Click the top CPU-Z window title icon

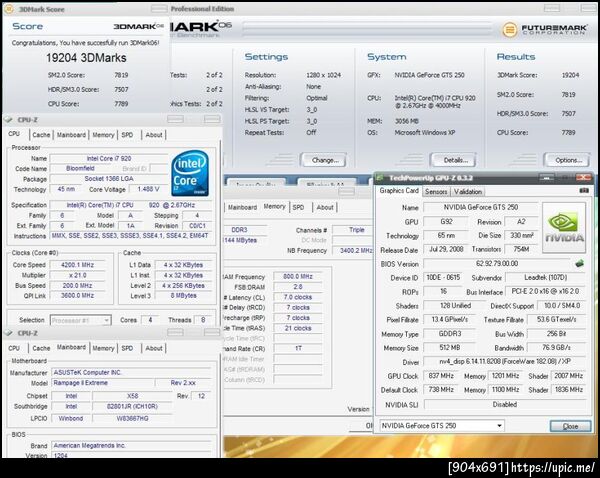tap(8, 120)
